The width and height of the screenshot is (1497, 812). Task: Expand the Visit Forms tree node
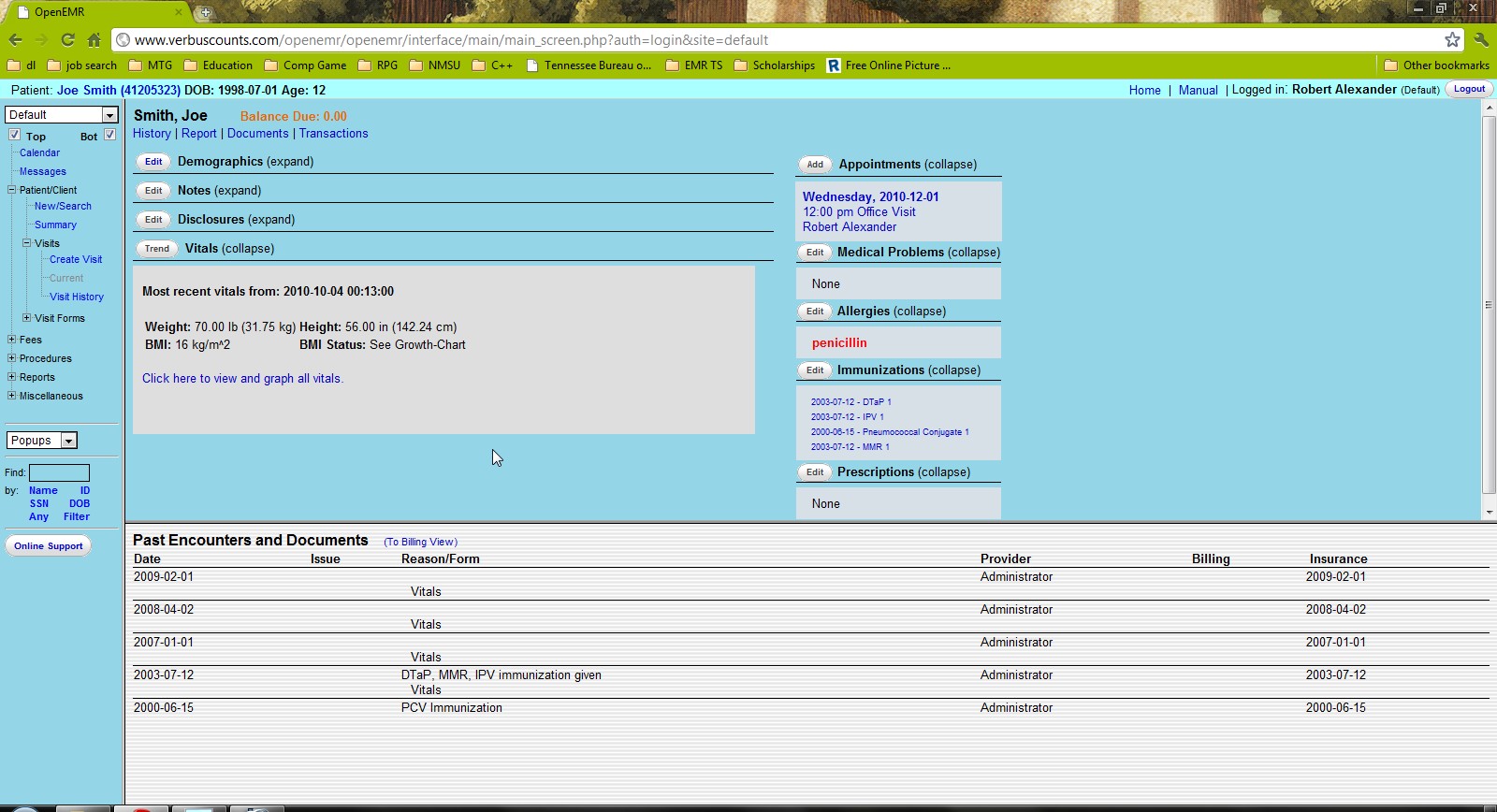[26, 318]
